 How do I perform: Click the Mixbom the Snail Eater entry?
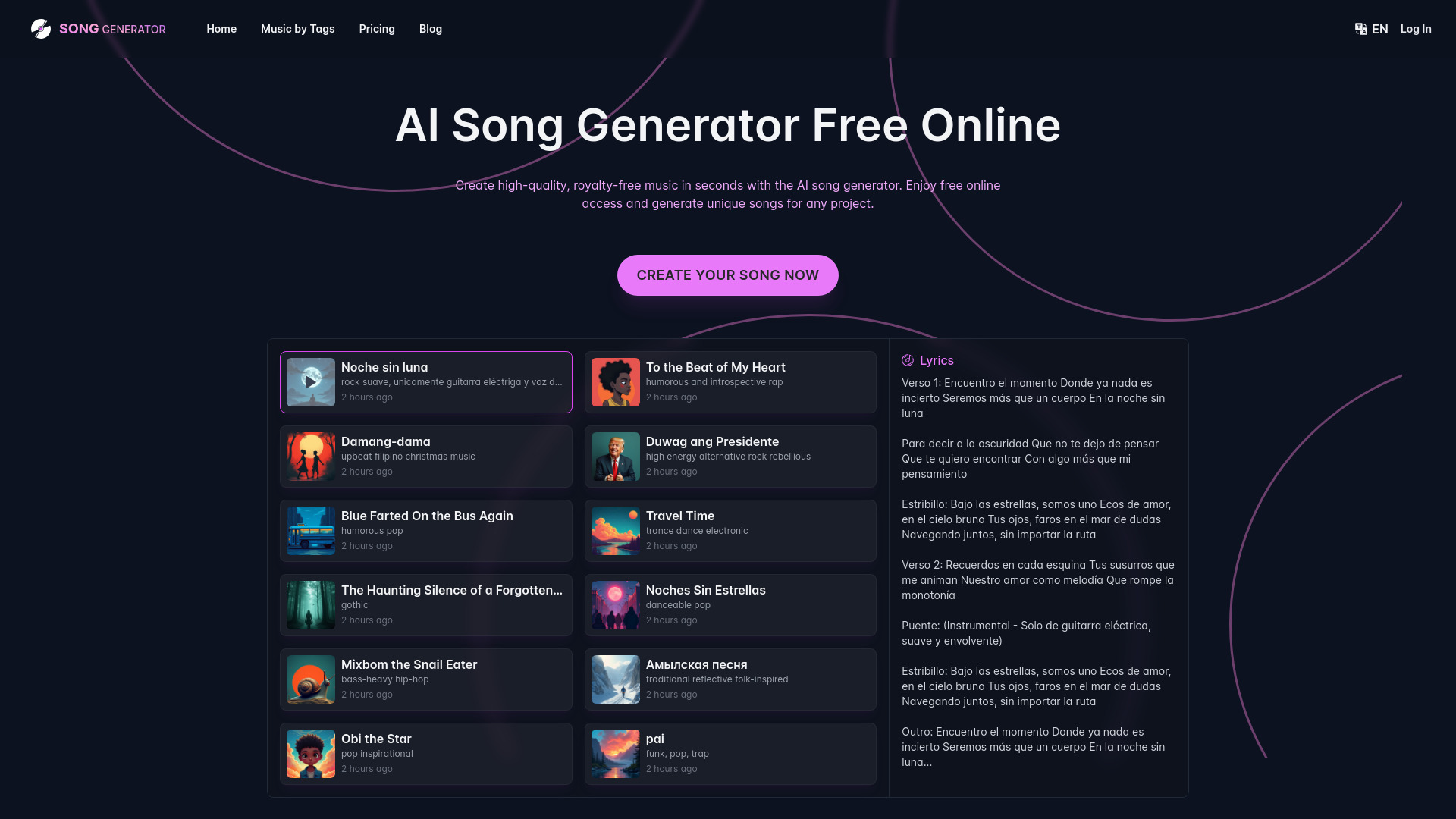click(425, 679)
